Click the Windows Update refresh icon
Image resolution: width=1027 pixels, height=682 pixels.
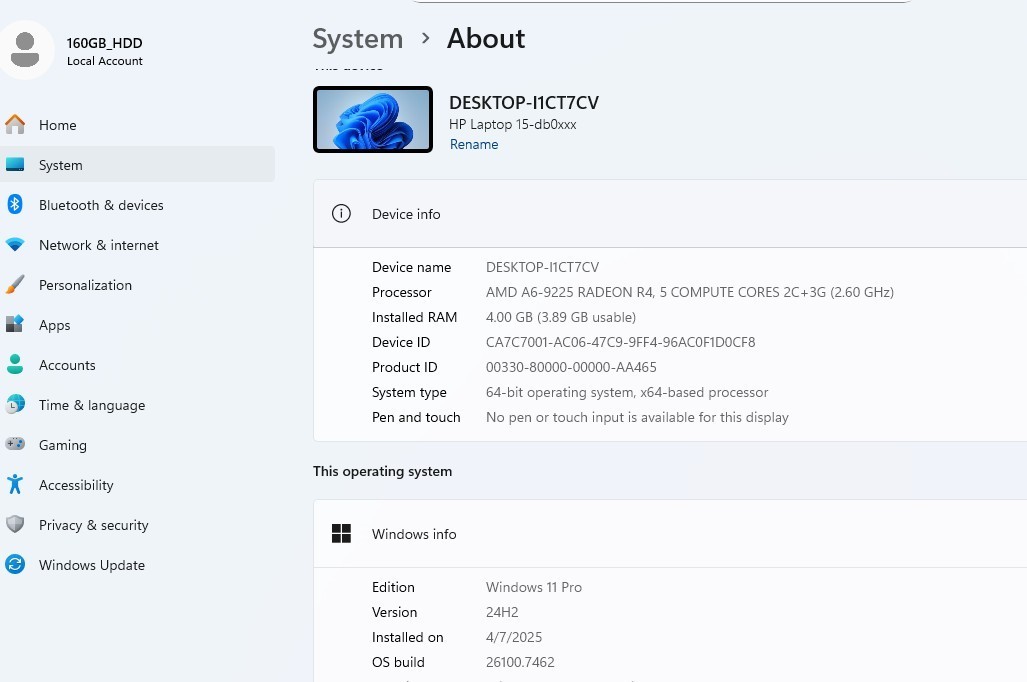pyautogui.click(x=15, y=564)
